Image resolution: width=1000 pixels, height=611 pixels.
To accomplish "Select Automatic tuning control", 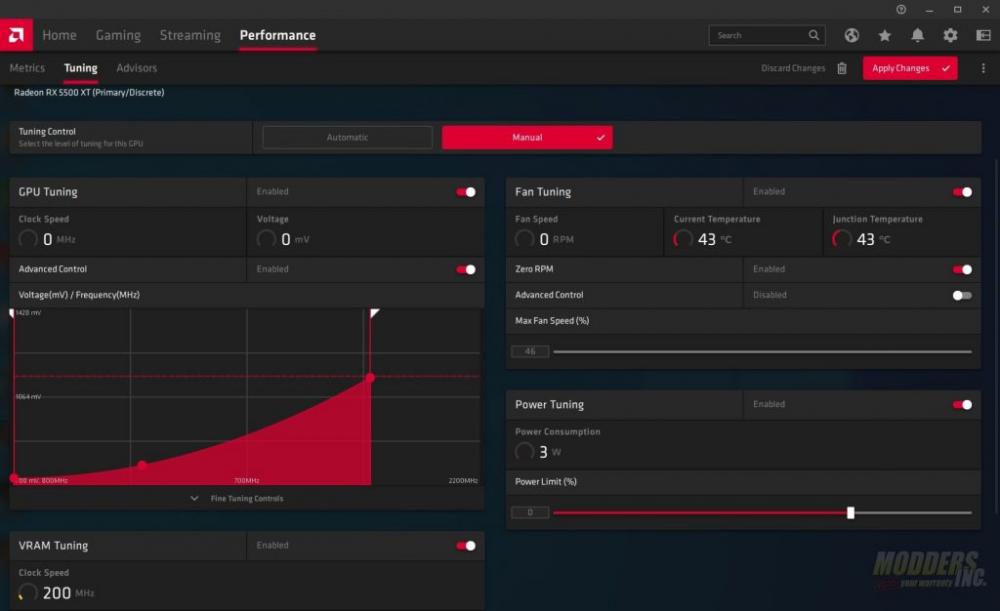I will point(347,137).
